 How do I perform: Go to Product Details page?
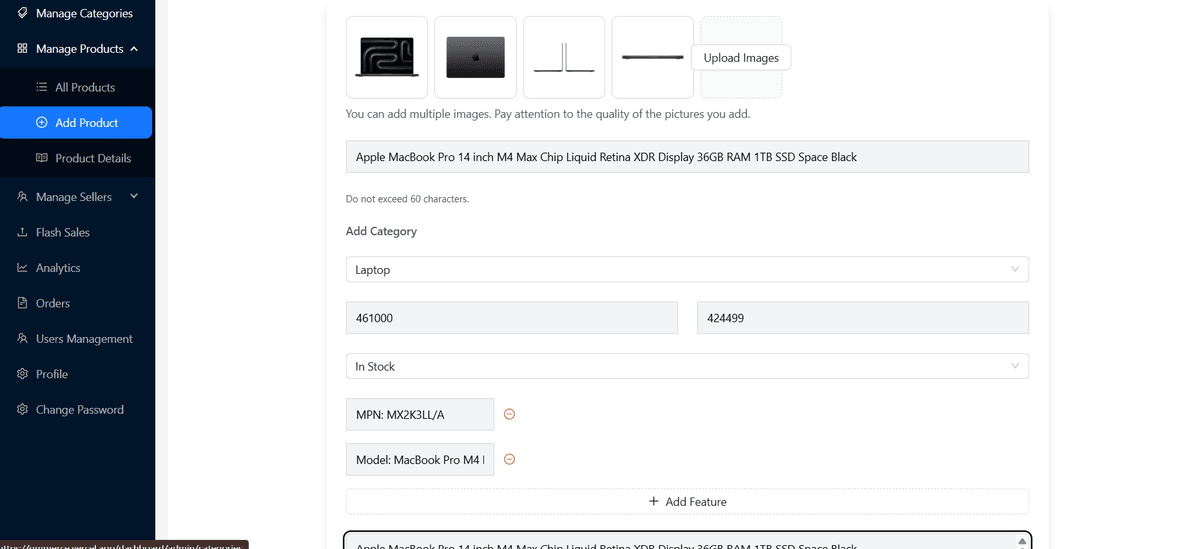93,158
